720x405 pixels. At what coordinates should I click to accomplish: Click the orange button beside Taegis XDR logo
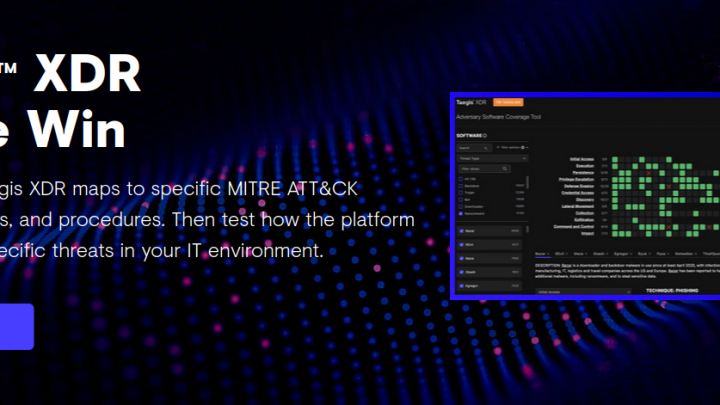[508, 102]
